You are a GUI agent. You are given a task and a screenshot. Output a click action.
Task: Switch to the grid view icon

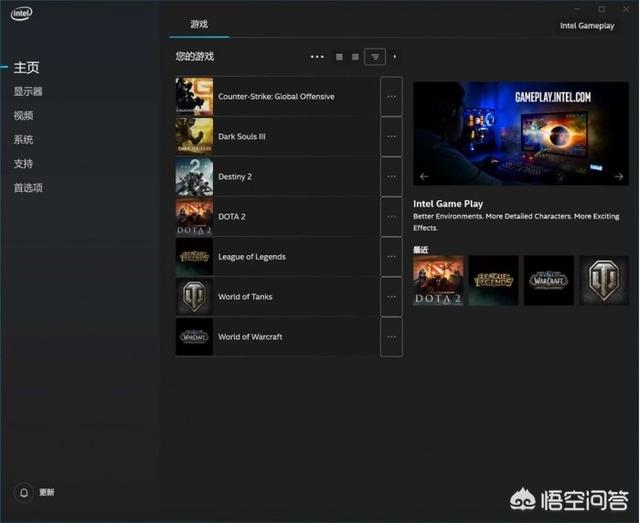[355, 57]
